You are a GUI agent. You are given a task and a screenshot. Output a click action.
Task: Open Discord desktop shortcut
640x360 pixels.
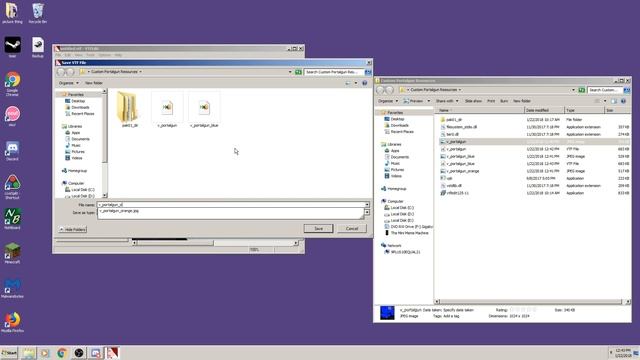click(x=12, y=150)
